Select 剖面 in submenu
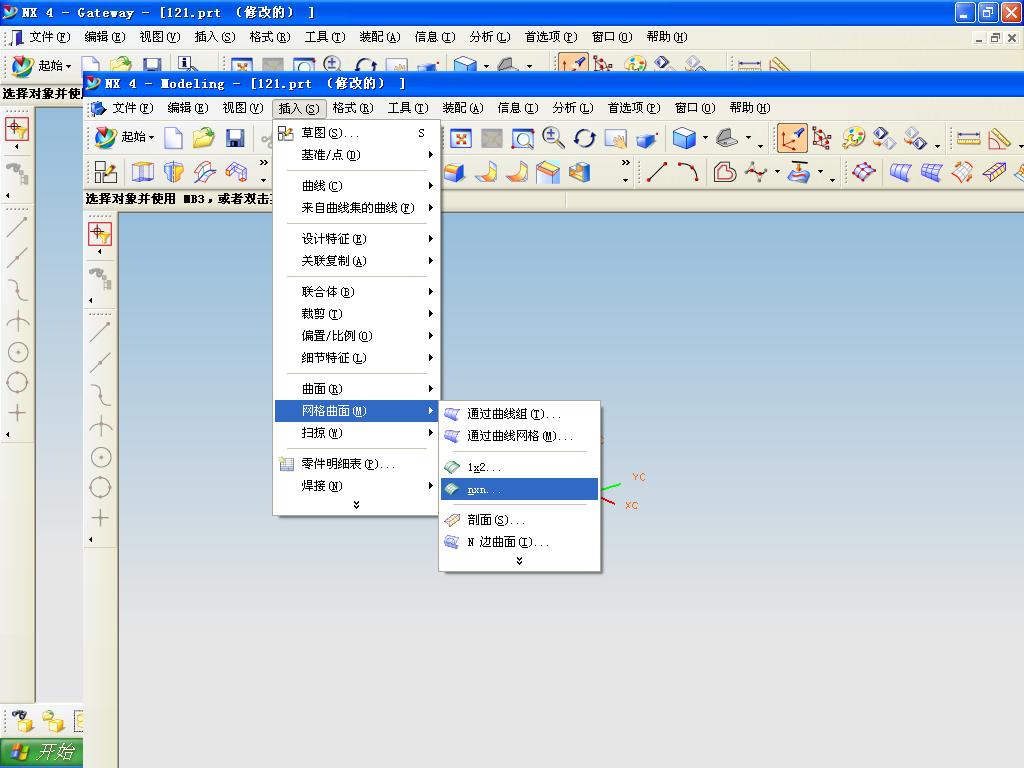1024x768 pixels. tap(520, 520)
